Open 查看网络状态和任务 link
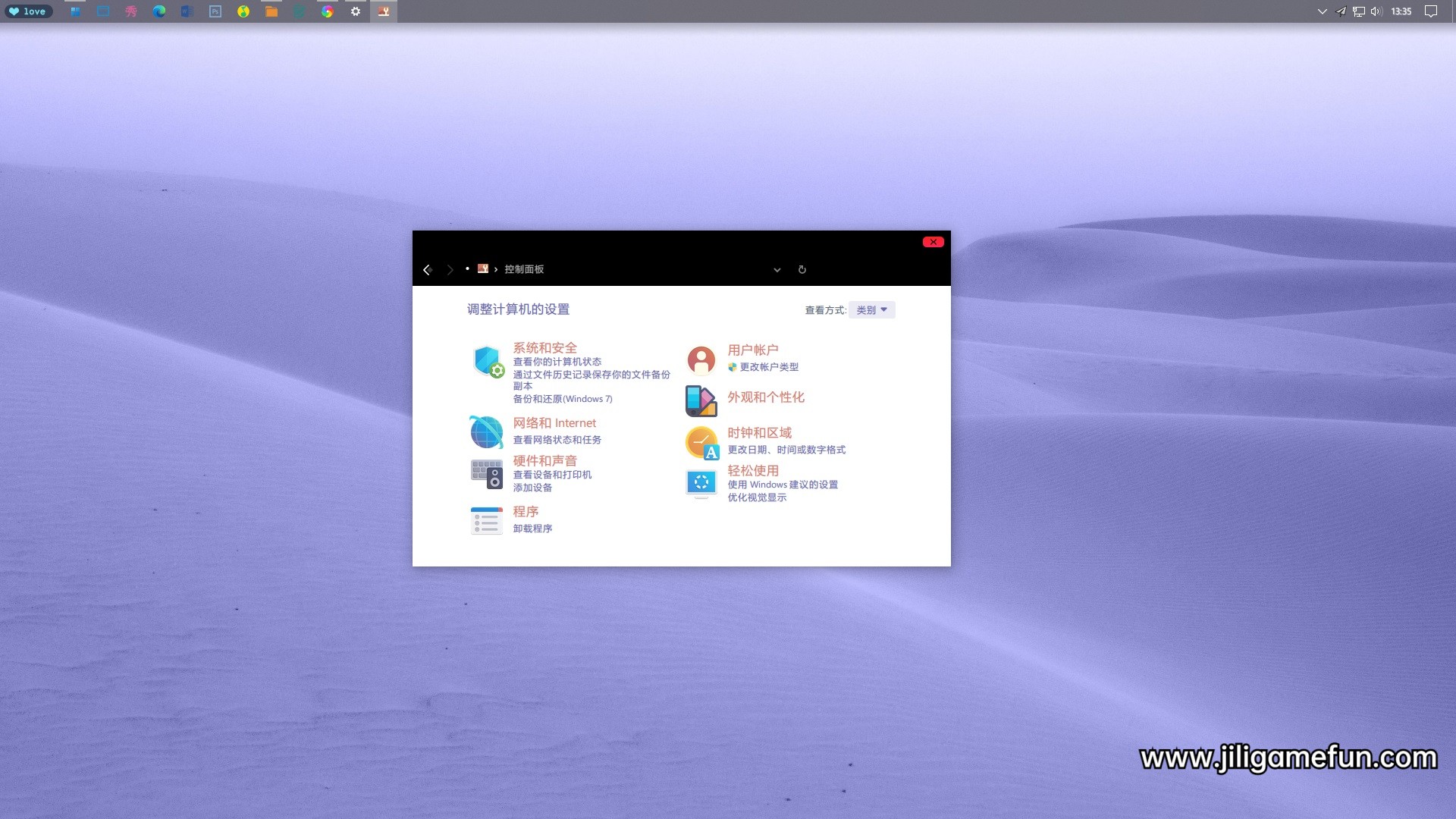 coord(557,440)
